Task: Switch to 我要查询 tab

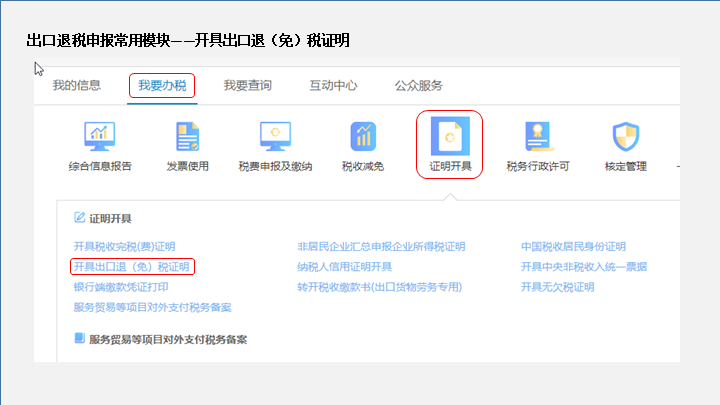Action: [x=248, y=85]
